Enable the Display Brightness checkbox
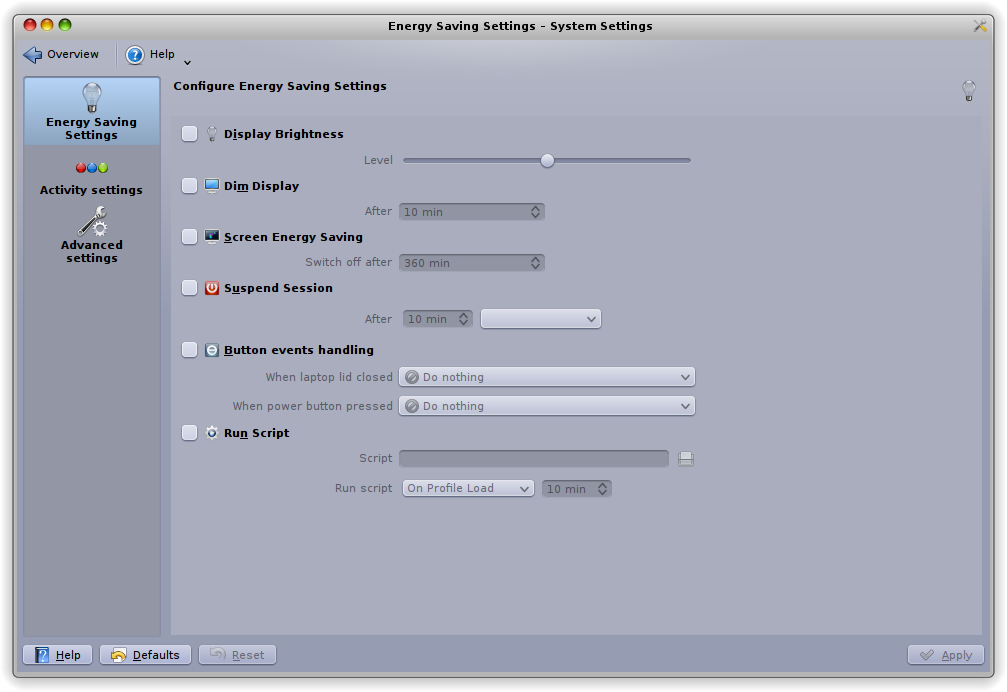The image size is (1007, 692). pyautogui.click(x=190, y=134)
